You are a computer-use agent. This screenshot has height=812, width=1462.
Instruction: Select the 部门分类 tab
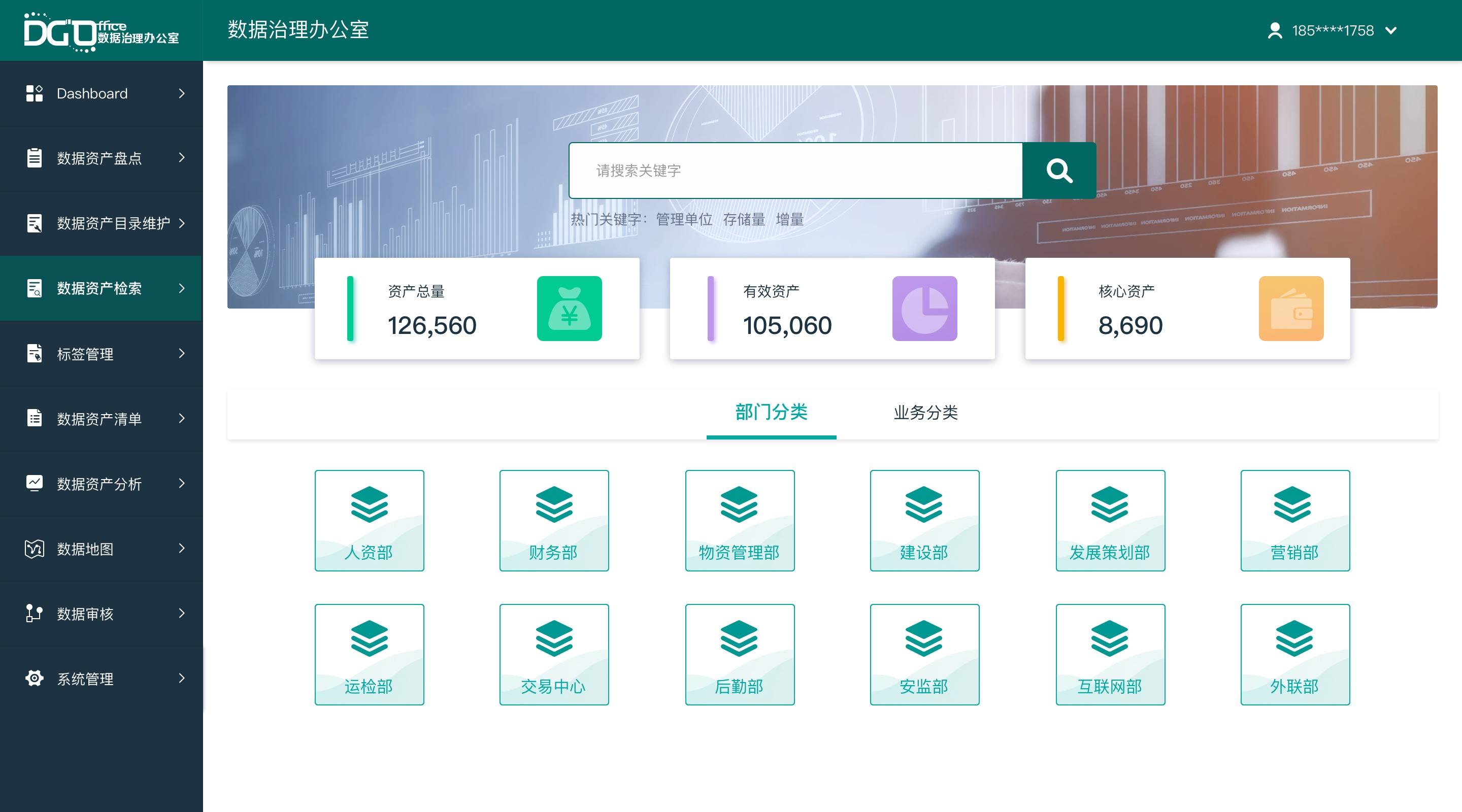pos(771,413)
